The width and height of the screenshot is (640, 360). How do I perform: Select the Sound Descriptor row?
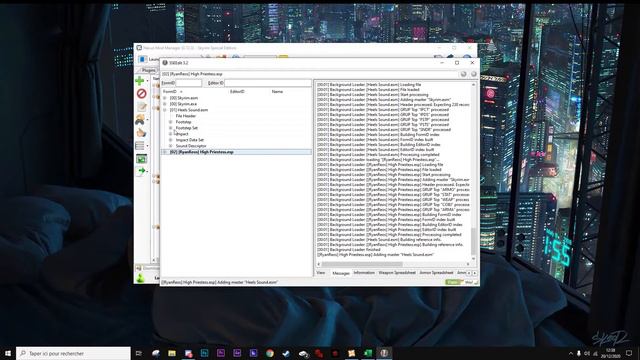pos(191,146)
